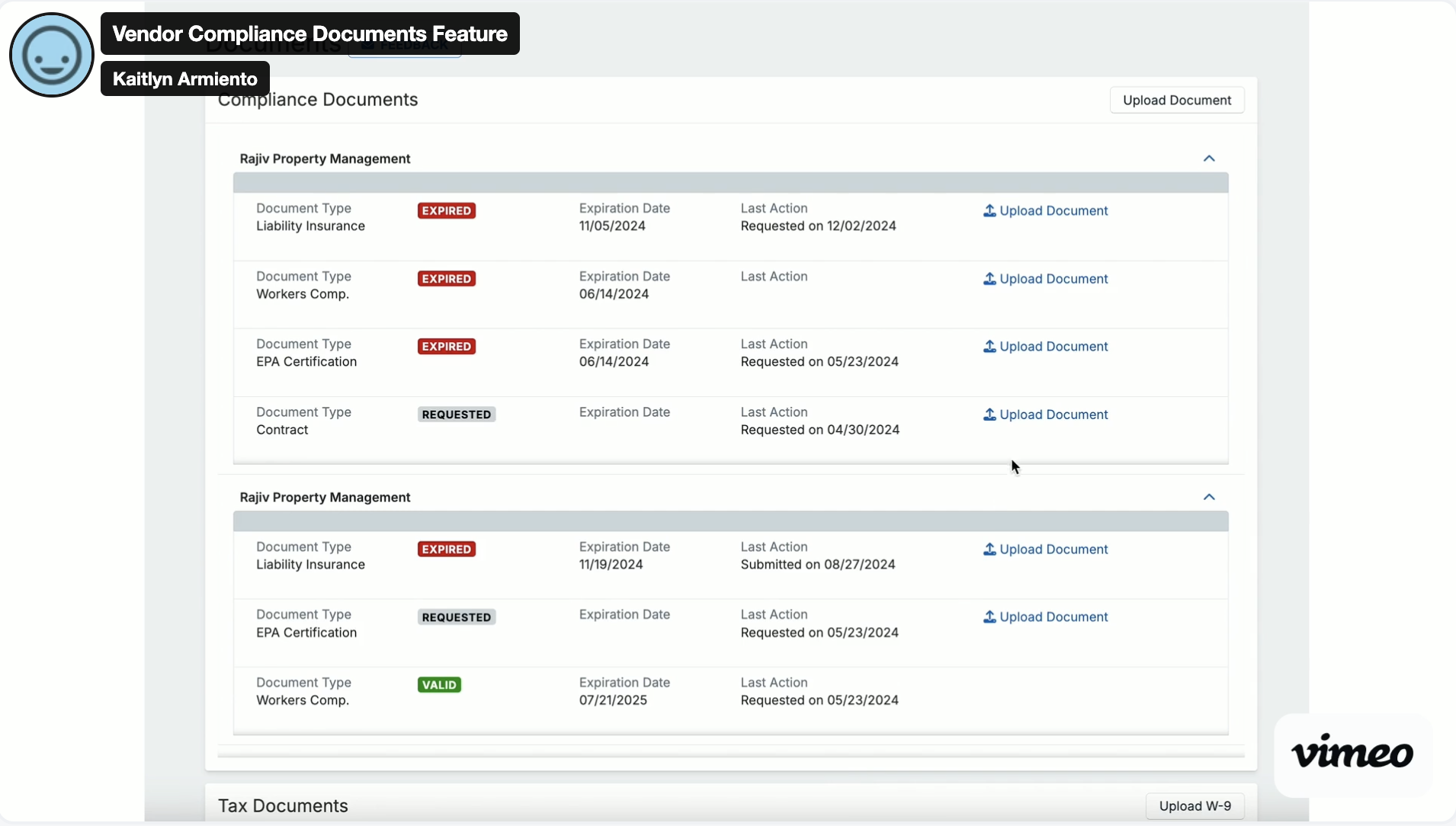Image resolution: width=1456 pixels, height=826 pixels.
Task: Collapse the first Rajiv Property Management section
Action: click(1209, 158)
